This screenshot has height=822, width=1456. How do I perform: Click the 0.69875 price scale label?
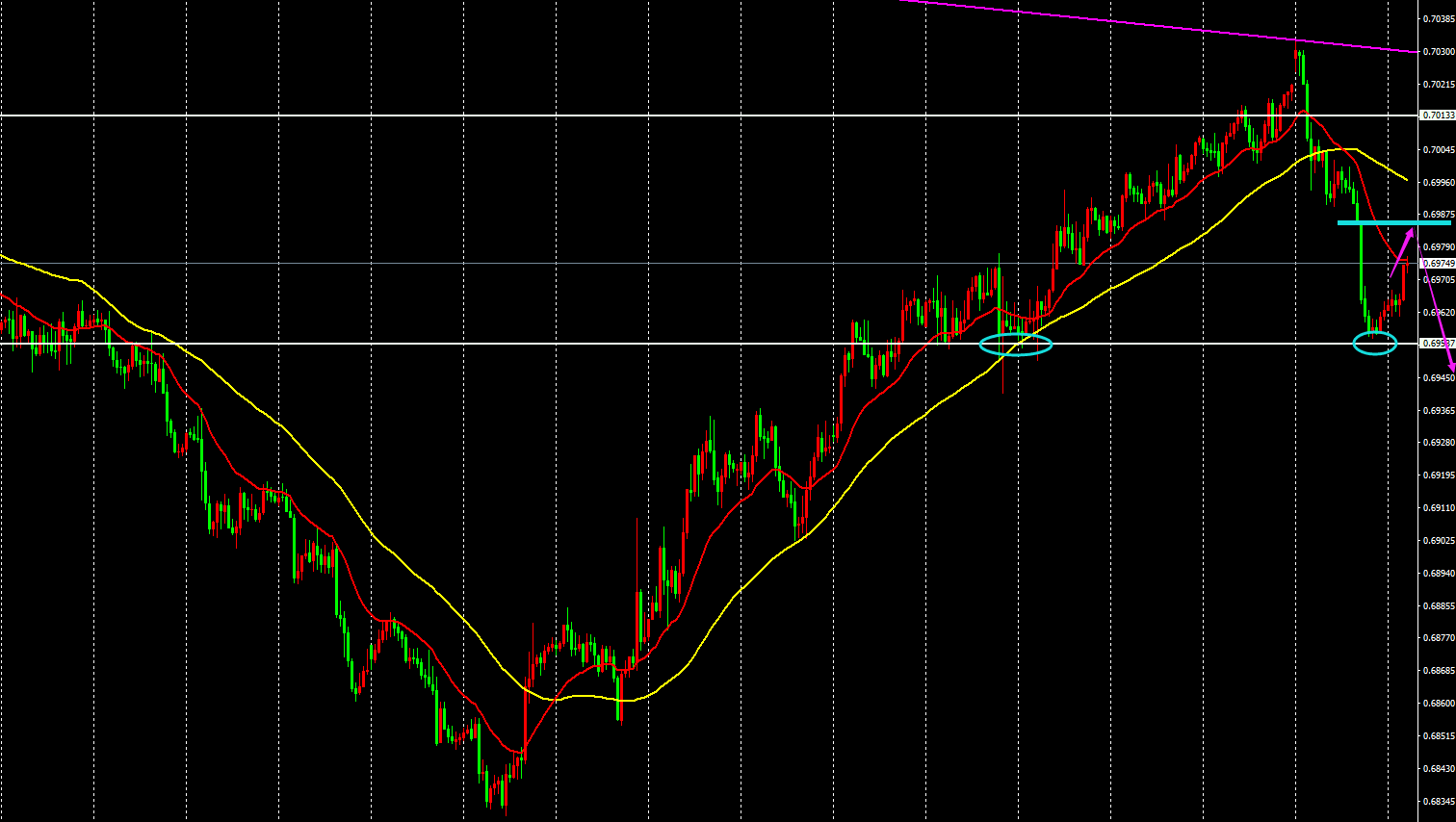coord(1438,215)
